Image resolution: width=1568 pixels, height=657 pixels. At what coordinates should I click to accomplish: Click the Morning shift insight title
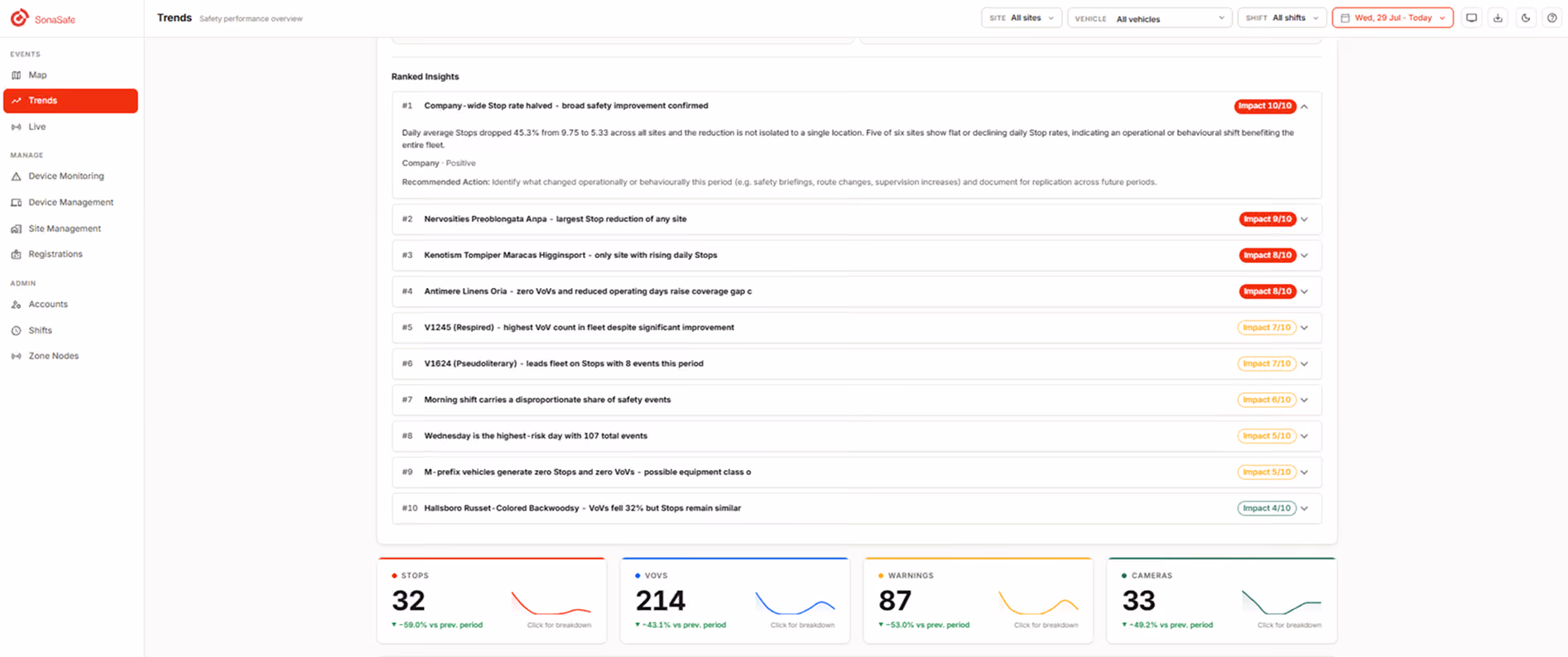547,400
